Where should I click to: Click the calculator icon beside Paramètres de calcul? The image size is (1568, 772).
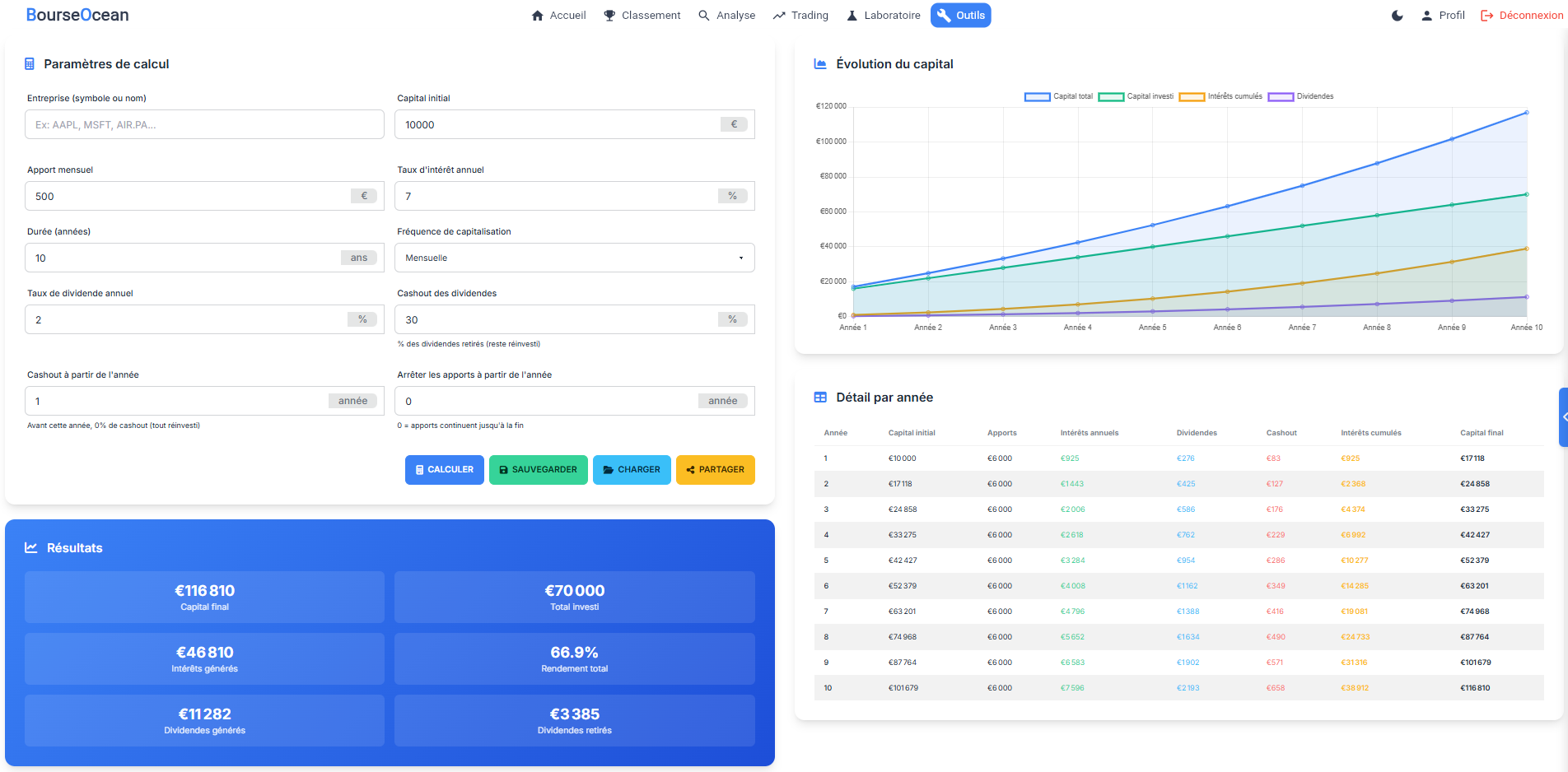point(30,64)
